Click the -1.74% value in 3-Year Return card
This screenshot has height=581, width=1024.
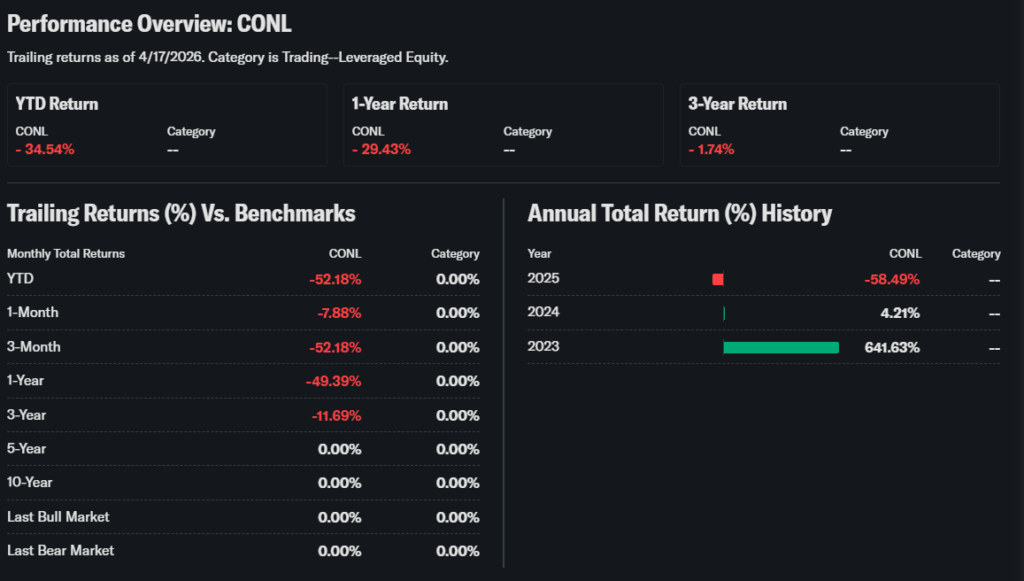[711, 149]
